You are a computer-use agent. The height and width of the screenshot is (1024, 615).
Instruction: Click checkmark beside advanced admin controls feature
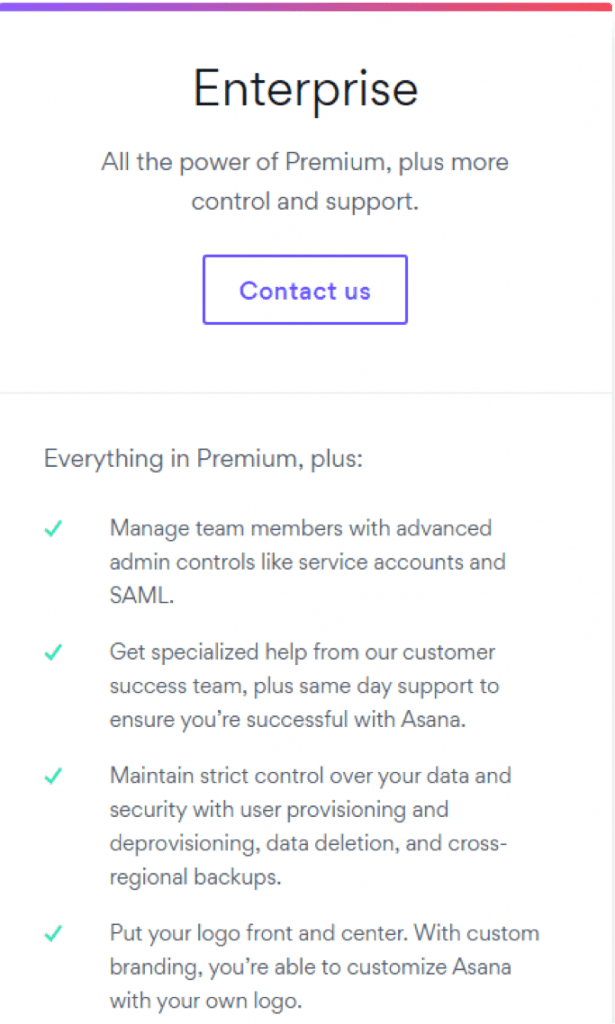54,528
